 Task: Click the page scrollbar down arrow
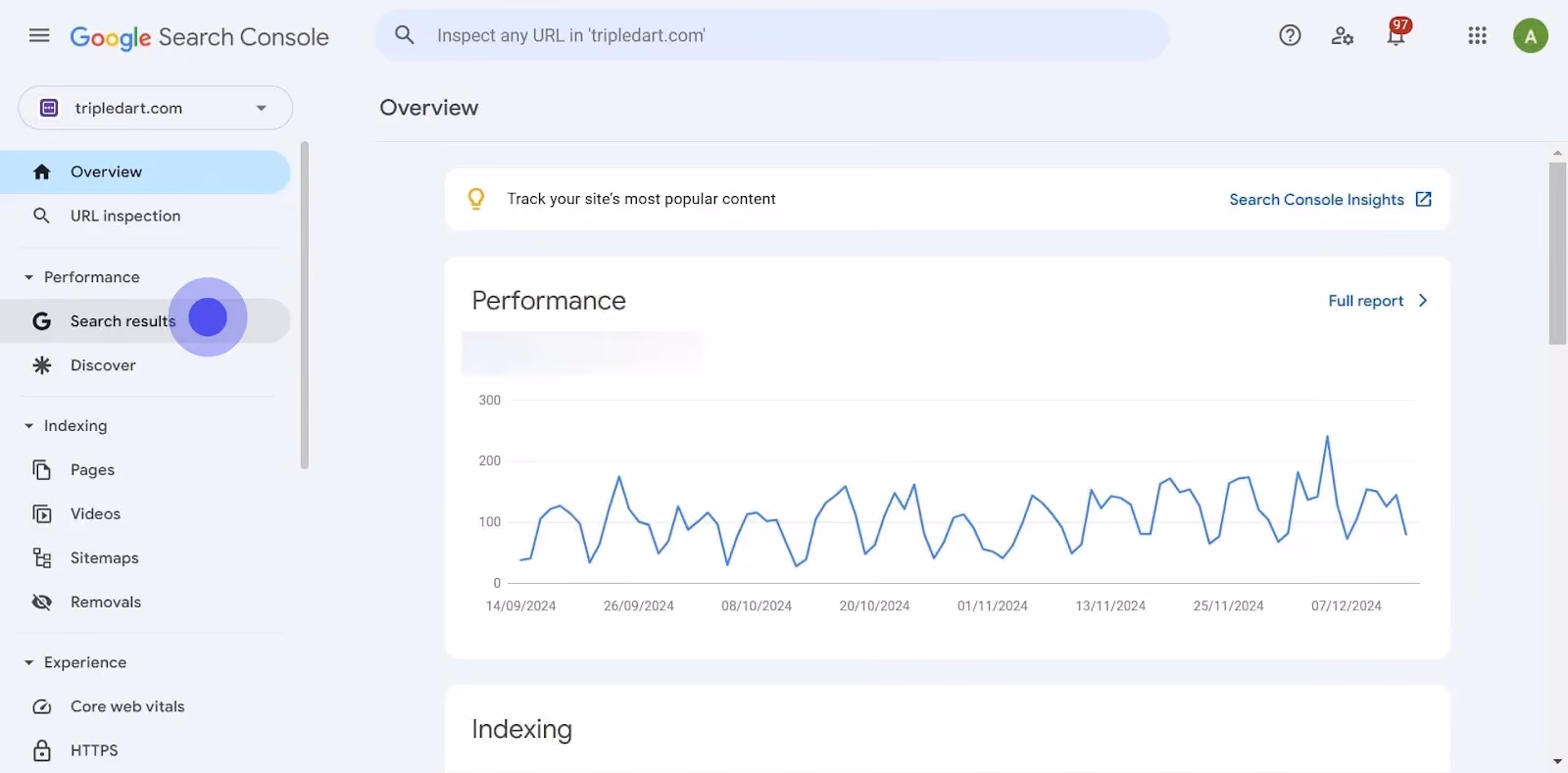click(1557, 761)
